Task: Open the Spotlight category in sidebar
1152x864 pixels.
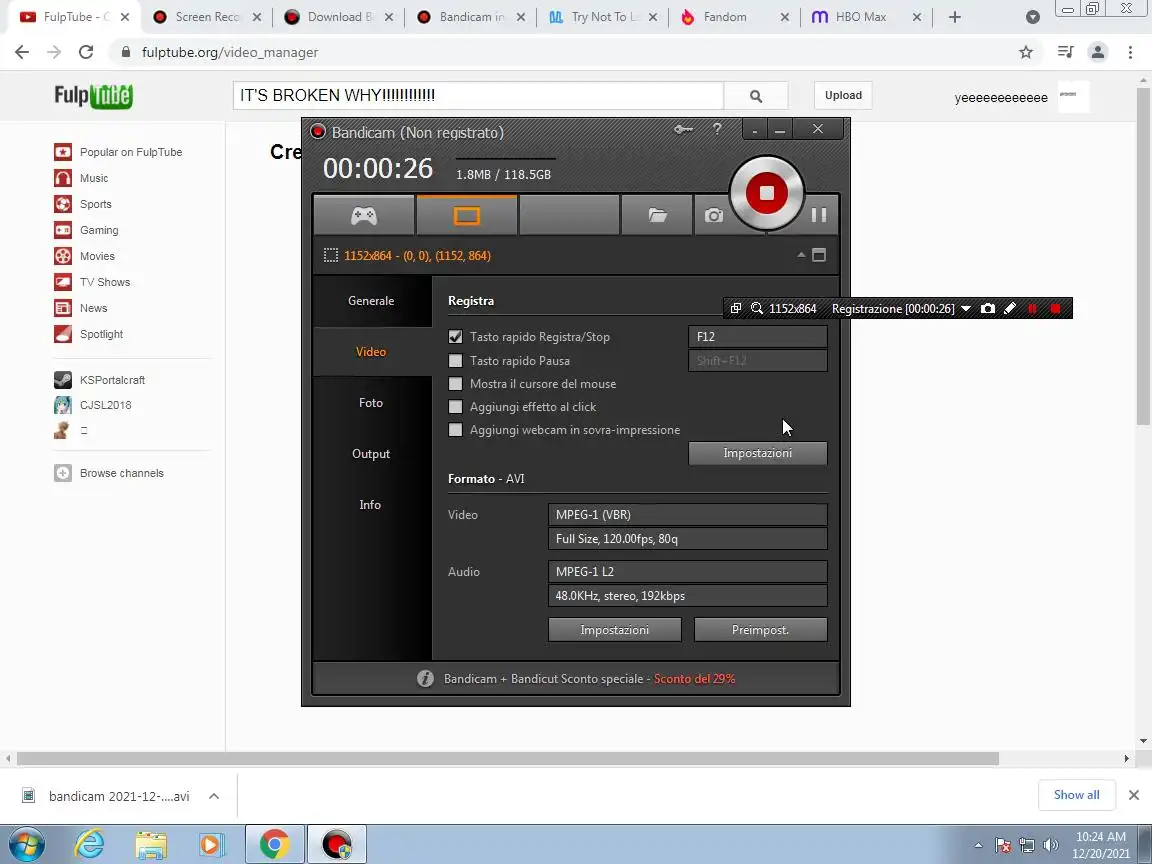Action: [88, 334]
